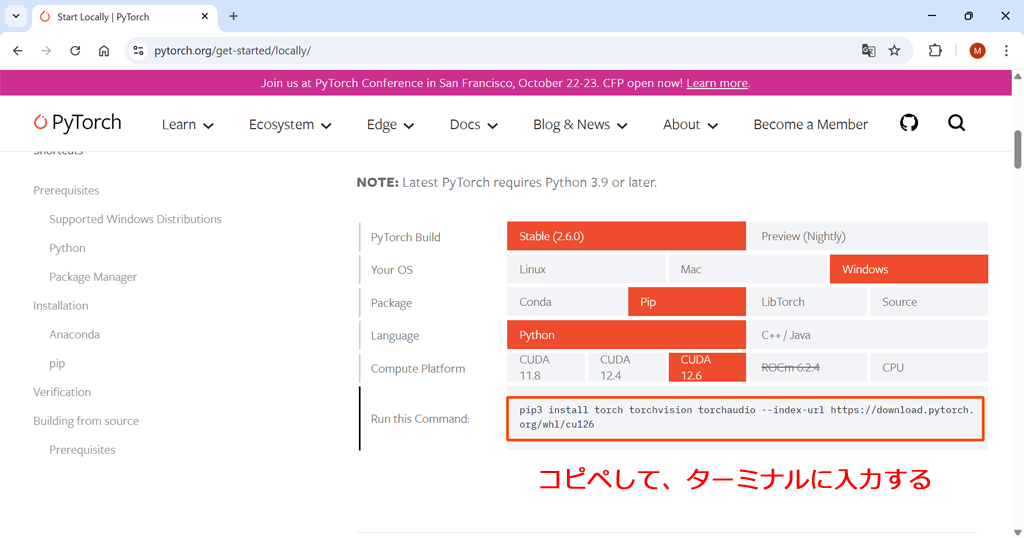This screenshot has width=1024, height=538.
Task: Open the browser home page icon
Action: coord(104,50)
